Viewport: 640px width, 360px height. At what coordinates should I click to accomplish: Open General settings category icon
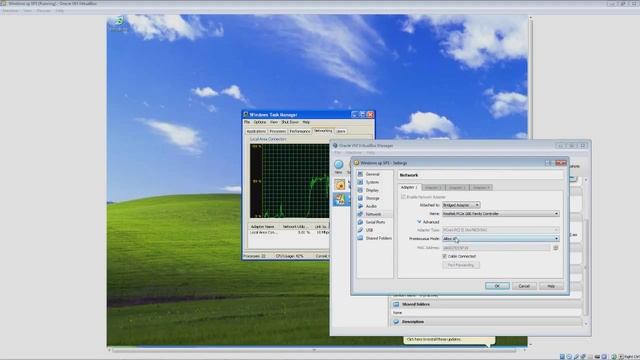pos(360,174)
